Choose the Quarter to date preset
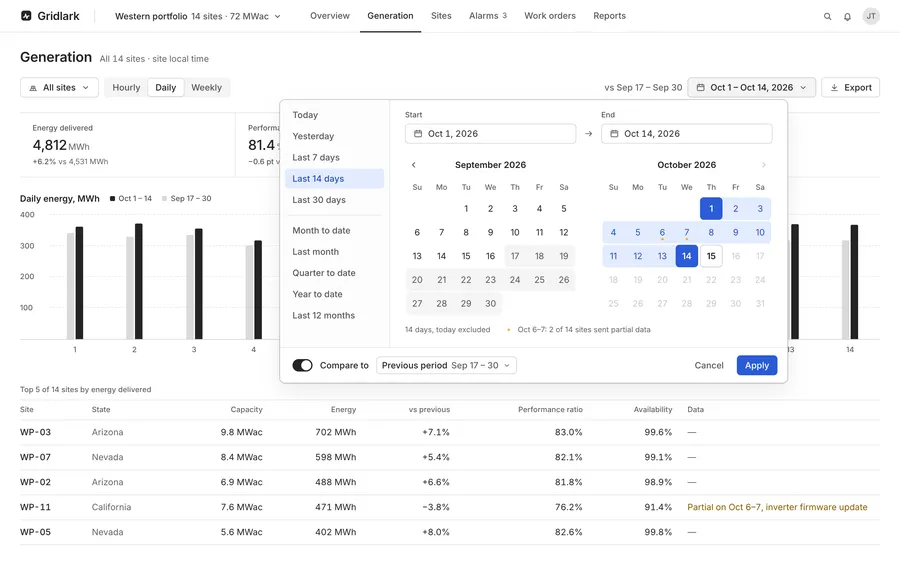 [x=334, y=273]
